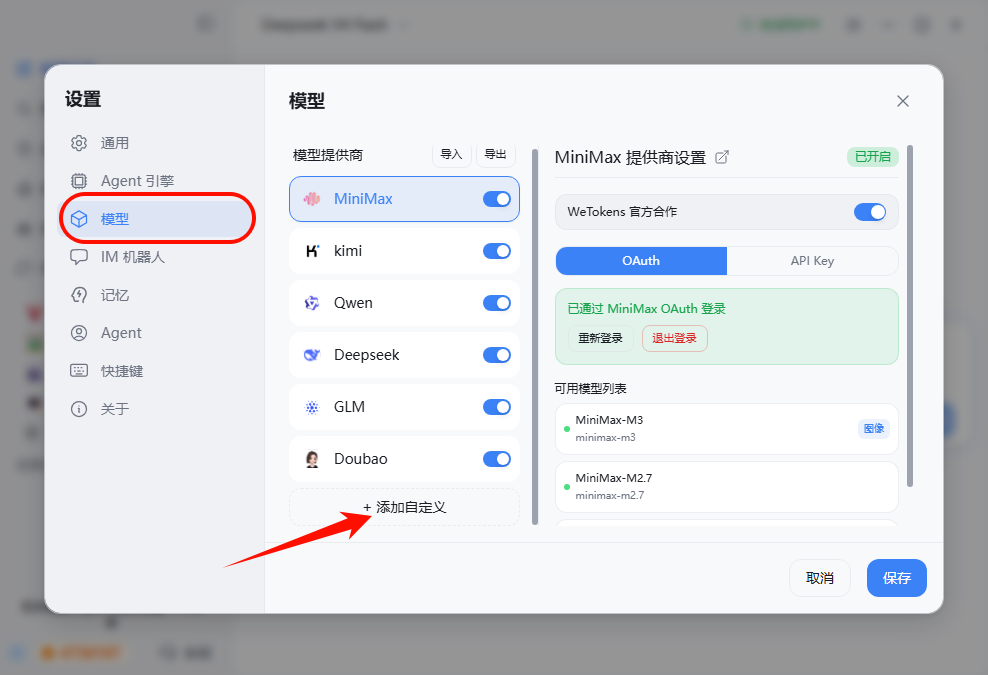Open the 通用 settings section
Screen dimensions: 988x675
pyautogui.click(x=156, y=143)
